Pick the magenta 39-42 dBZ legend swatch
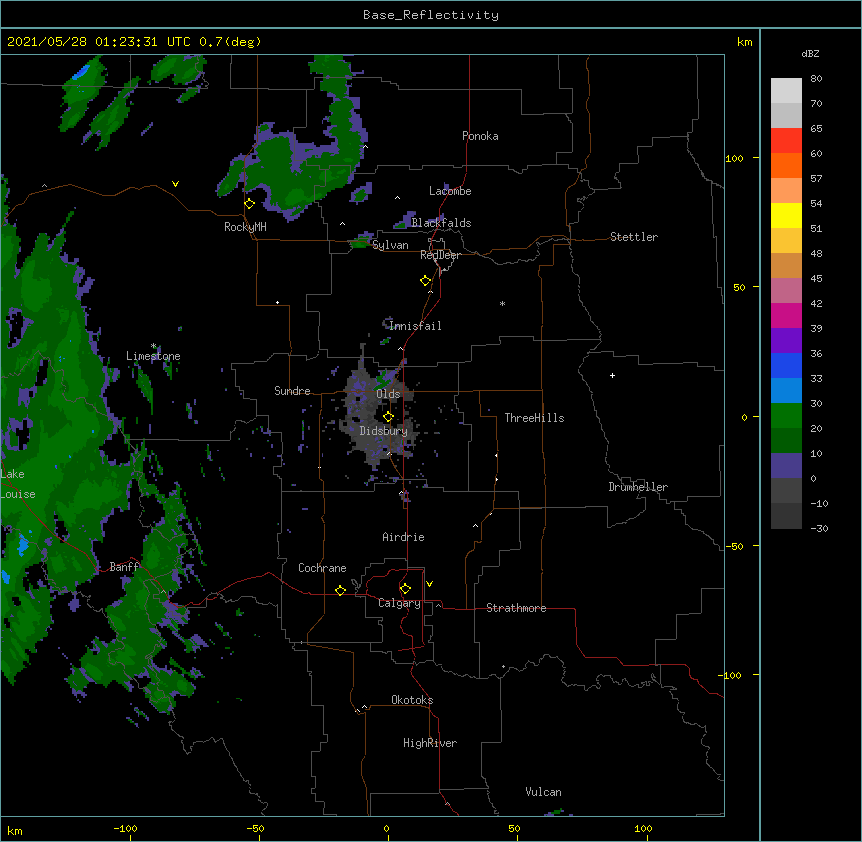 click(x=786, y=315)
